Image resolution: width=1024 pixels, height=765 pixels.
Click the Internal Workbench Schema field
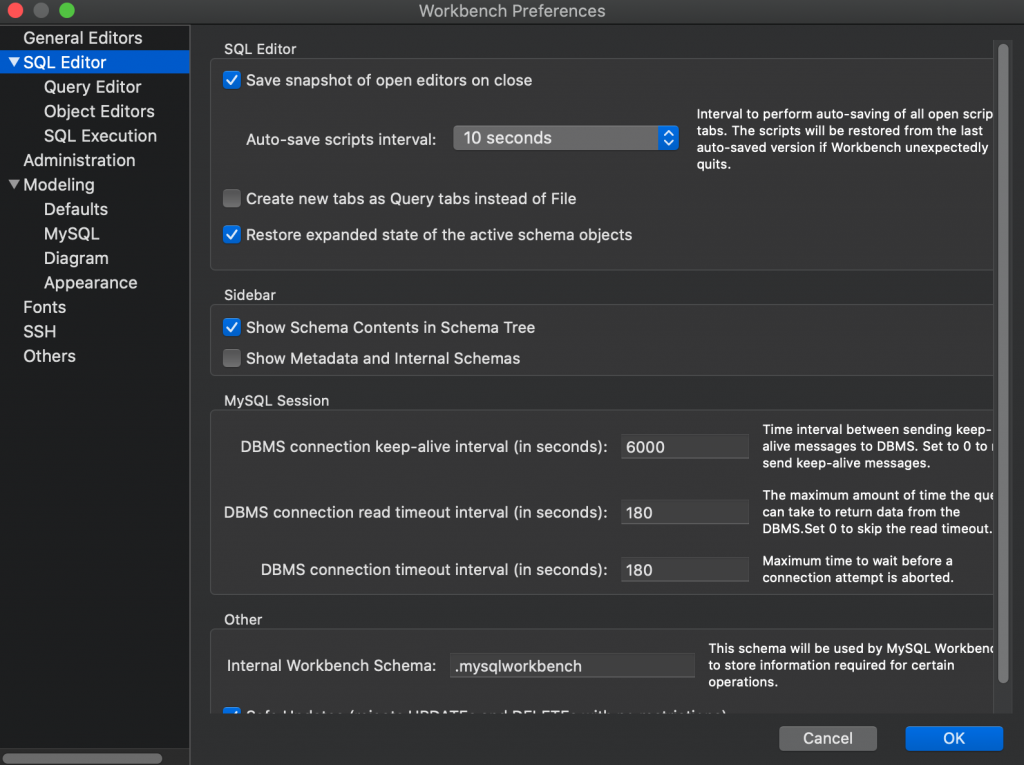pyautogui.click(x=572, y=665)
